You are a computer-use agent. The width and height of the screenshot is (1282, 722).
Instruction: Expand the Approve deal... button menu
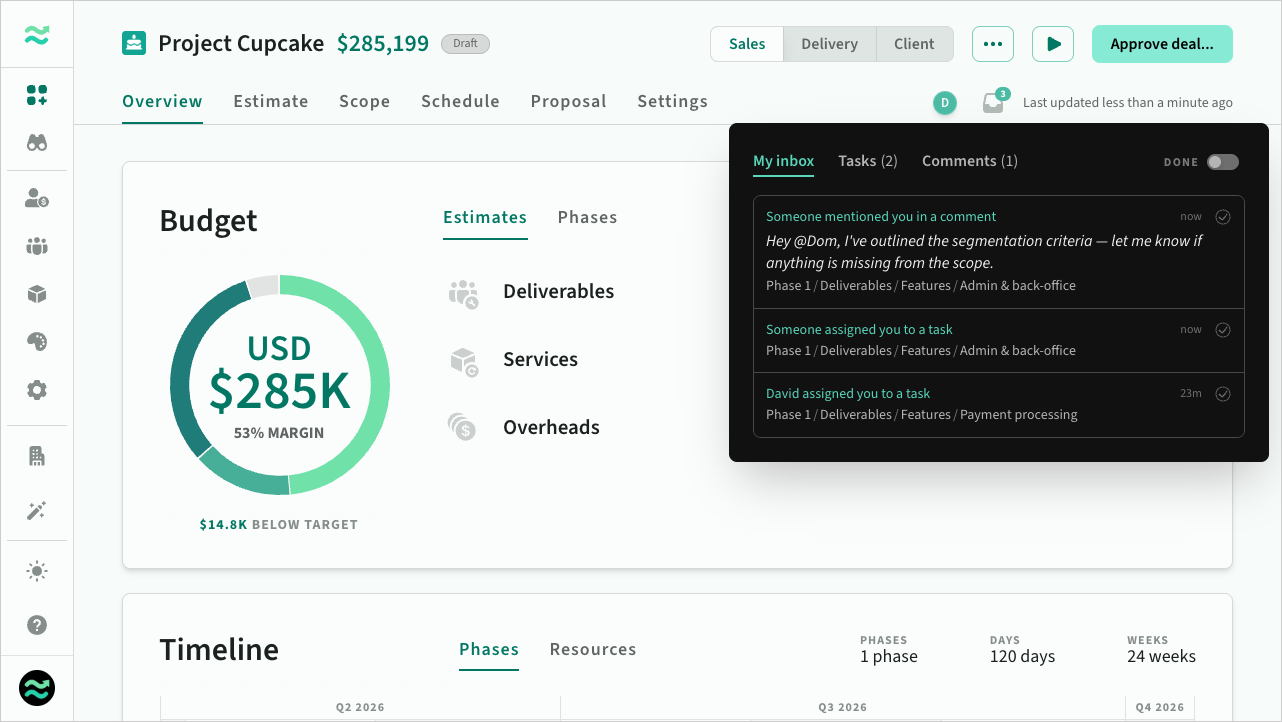(1161, 44)
